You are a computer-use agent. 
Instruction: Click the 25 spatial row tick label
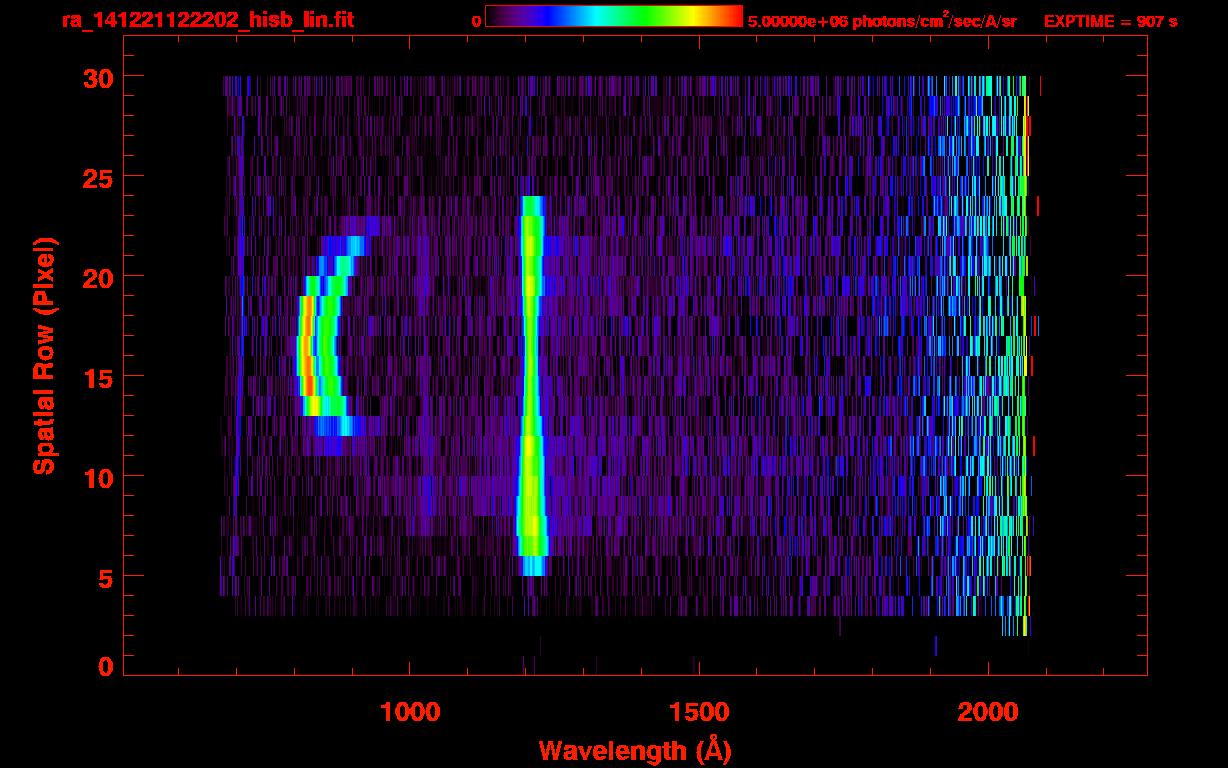point(97,177)
